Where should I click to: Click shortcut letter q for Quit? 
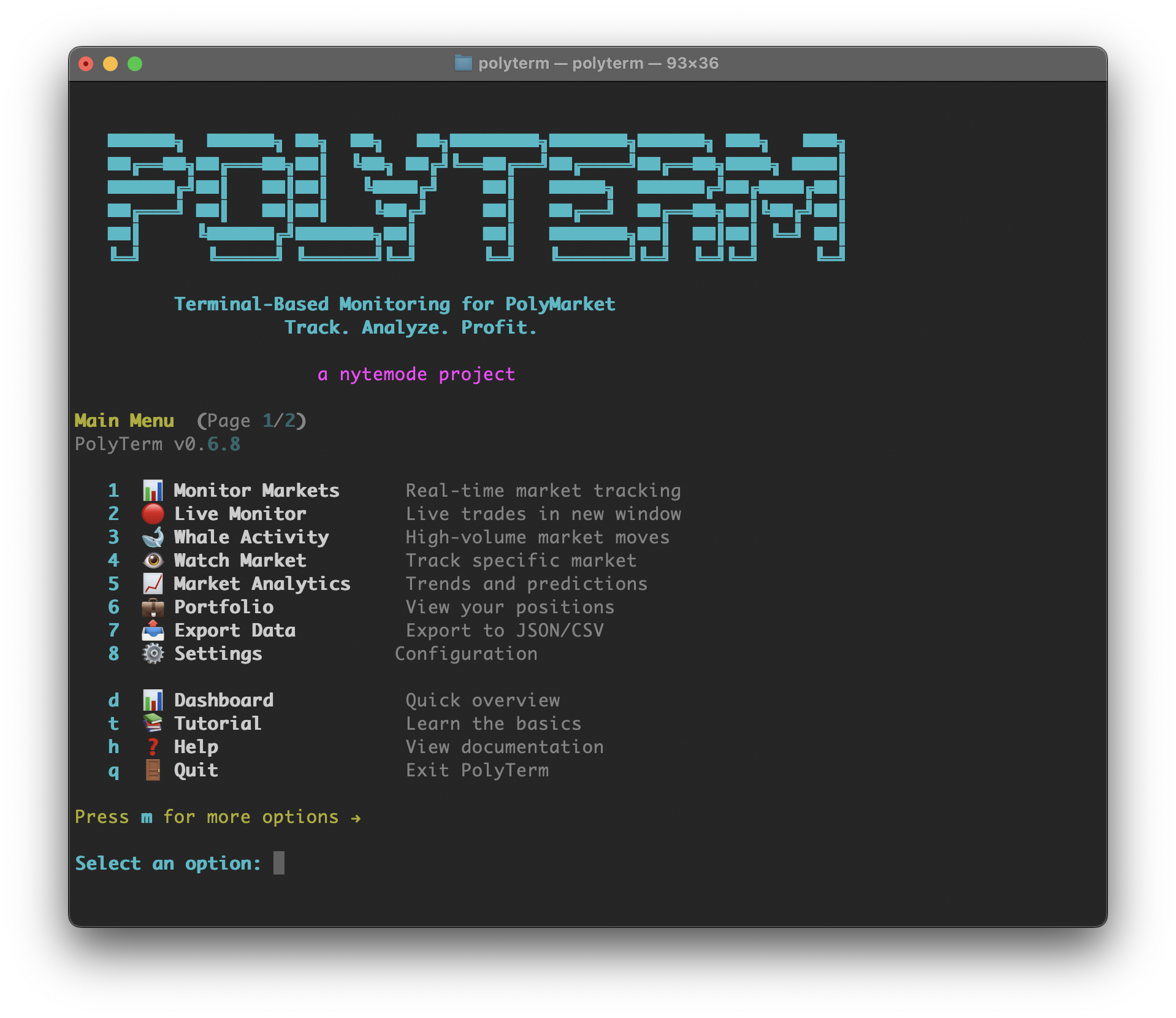(113, 771)
